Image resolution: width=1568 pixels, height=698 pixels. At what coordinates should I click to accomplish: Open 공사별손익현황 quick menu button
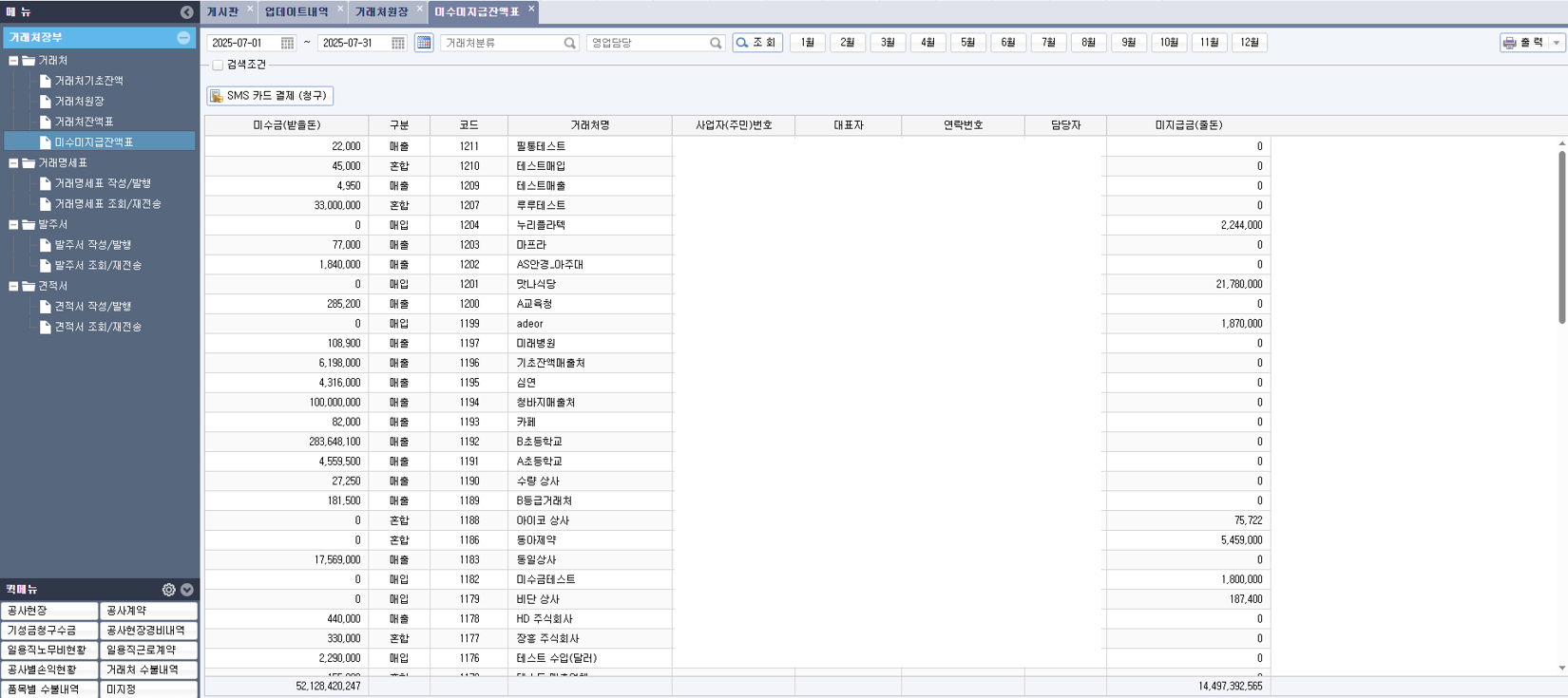click(x=49, y=670)
